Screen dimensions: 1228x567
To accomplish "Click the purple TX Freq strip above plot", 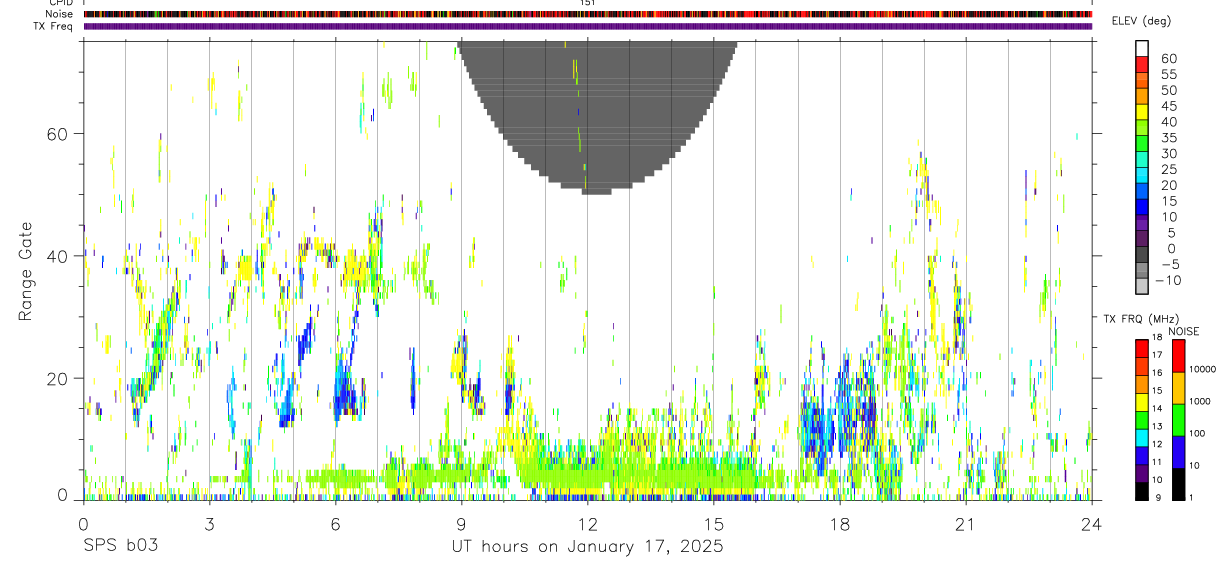I will pyautogui.click(x=588, y=26).
